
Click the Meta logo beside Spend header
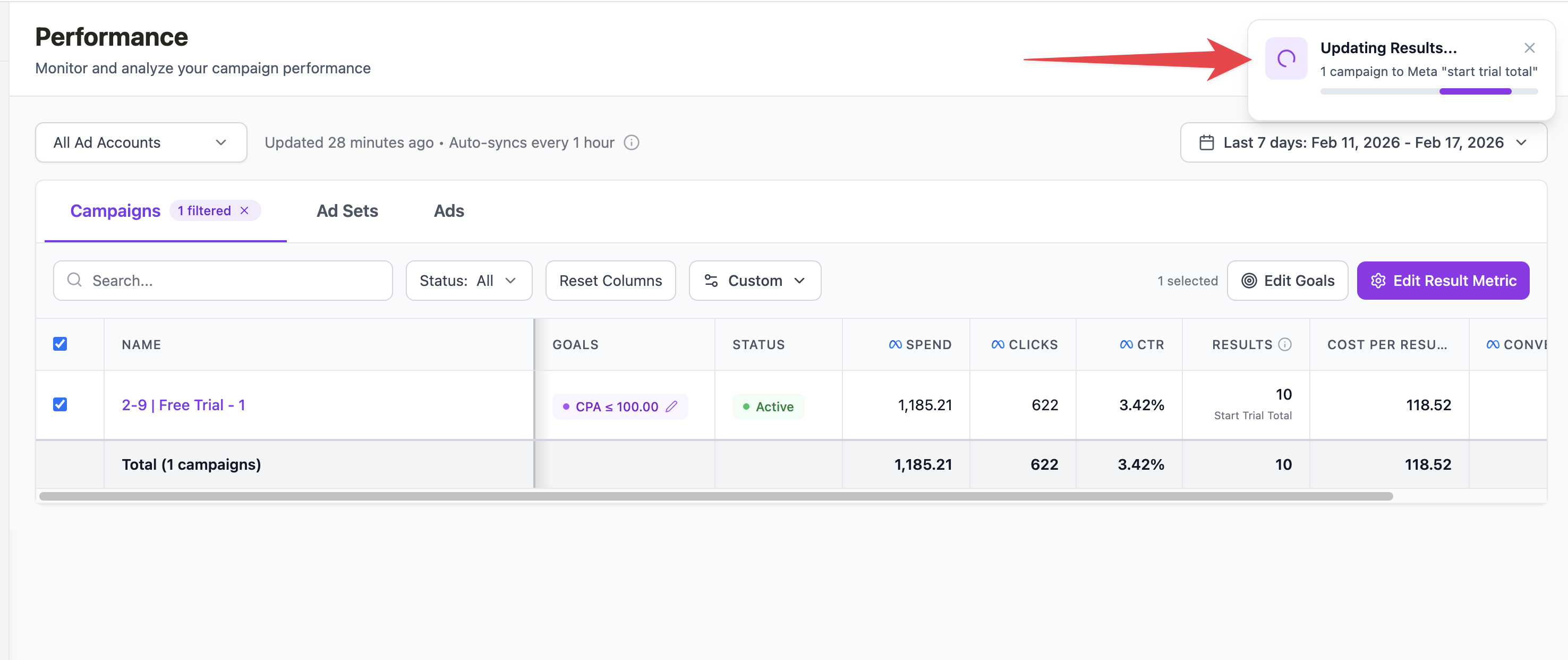[x=895, y=344]
